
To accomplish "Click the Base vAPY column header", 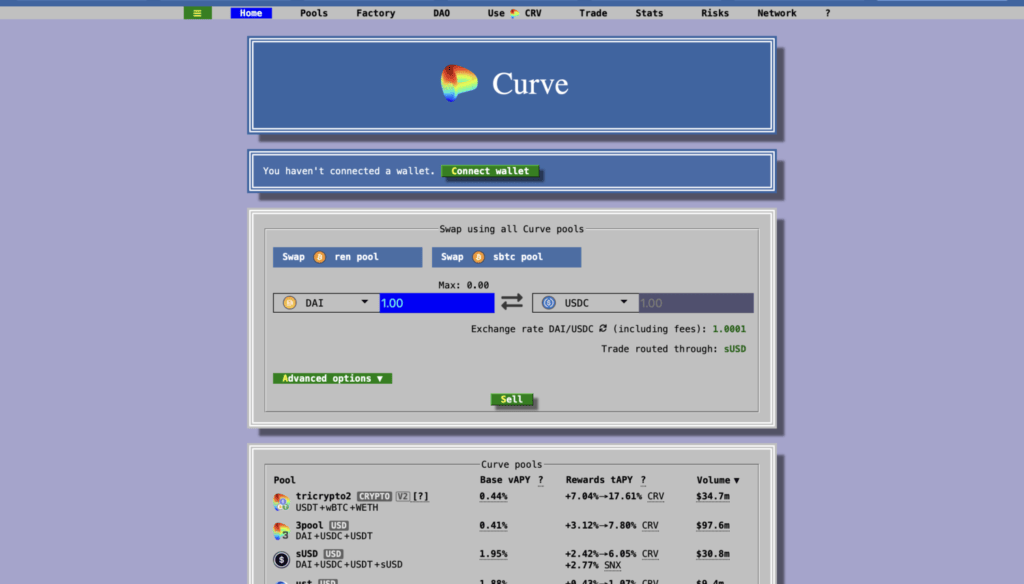I will pos(505,480).
